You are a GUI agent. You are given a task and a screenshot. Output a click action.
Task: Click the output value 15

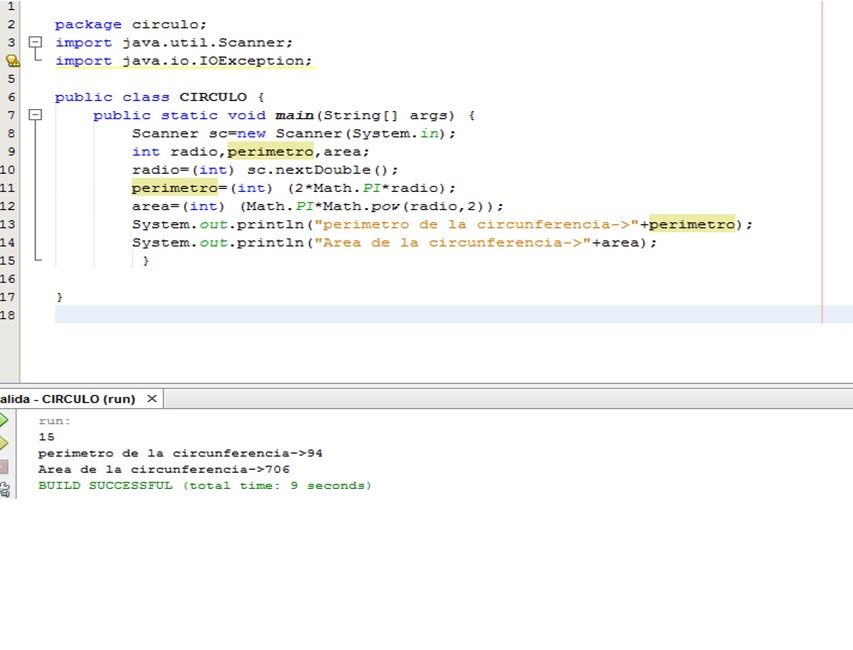pyautogui.click(x=46, y=436)
